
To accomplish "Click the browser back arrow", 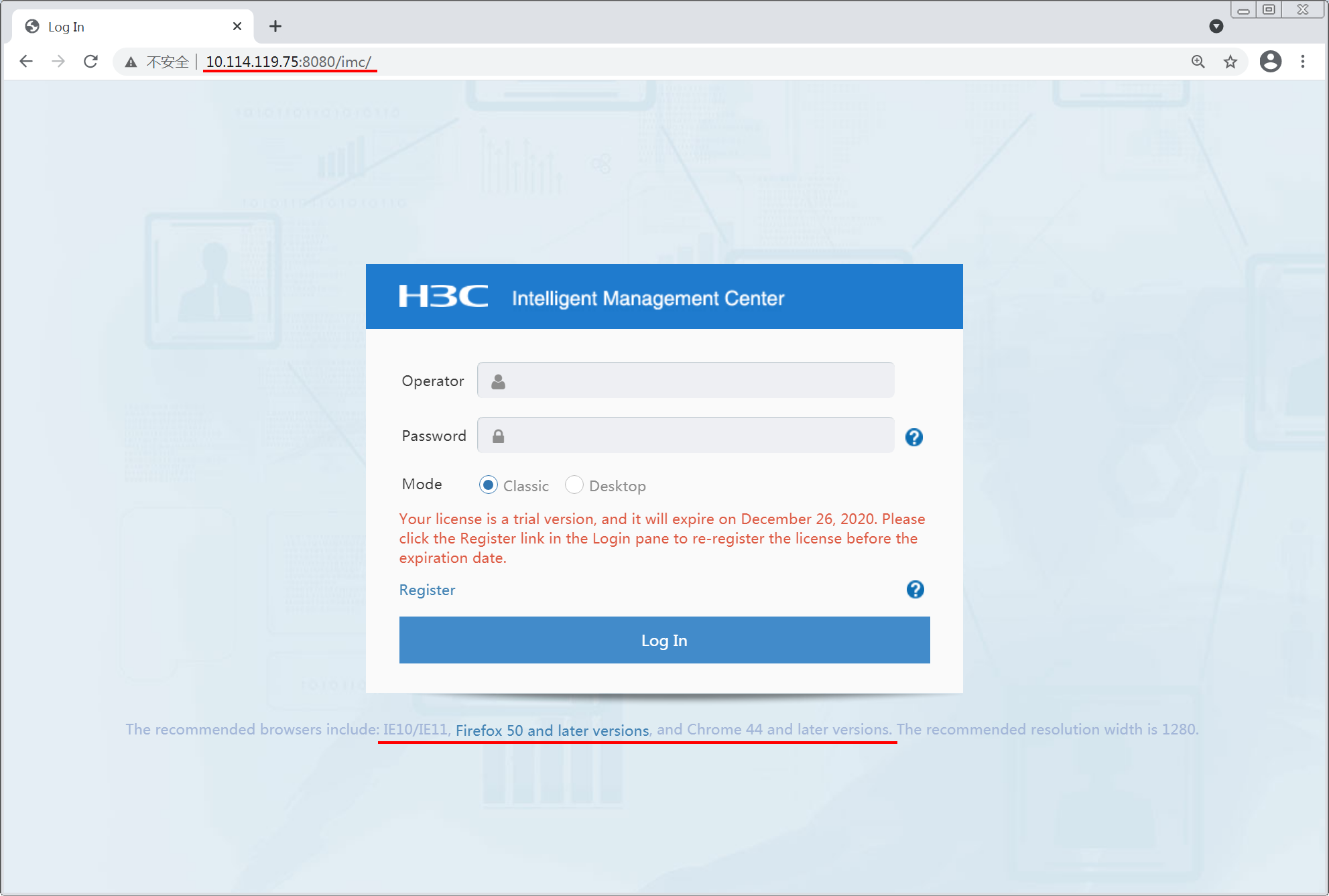I will point(26,62).
